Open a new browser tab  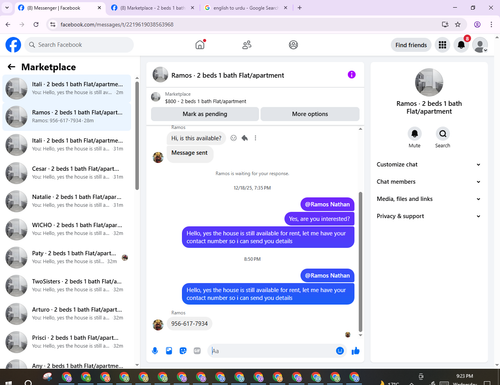pyautogui.click(x=299, y=8)
